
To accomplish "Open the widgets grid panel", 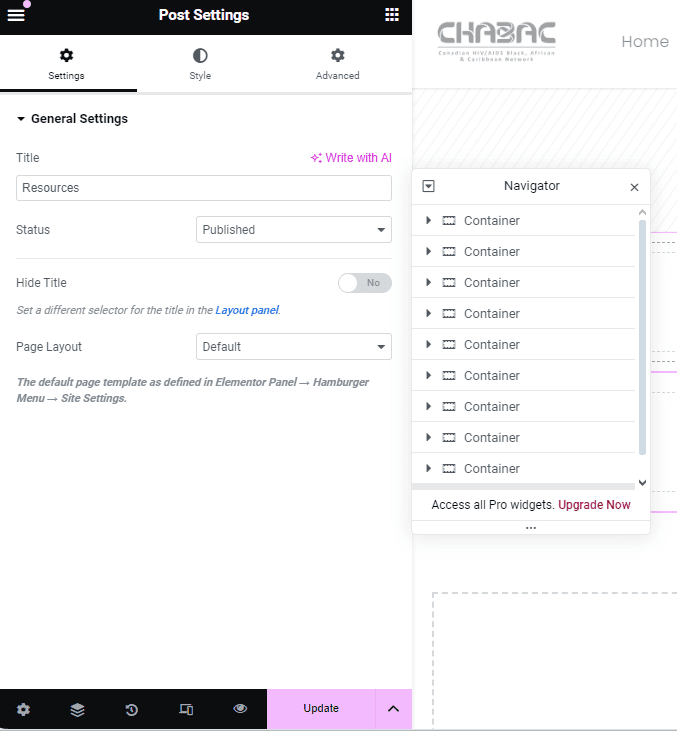I will [x=392, y=15].
